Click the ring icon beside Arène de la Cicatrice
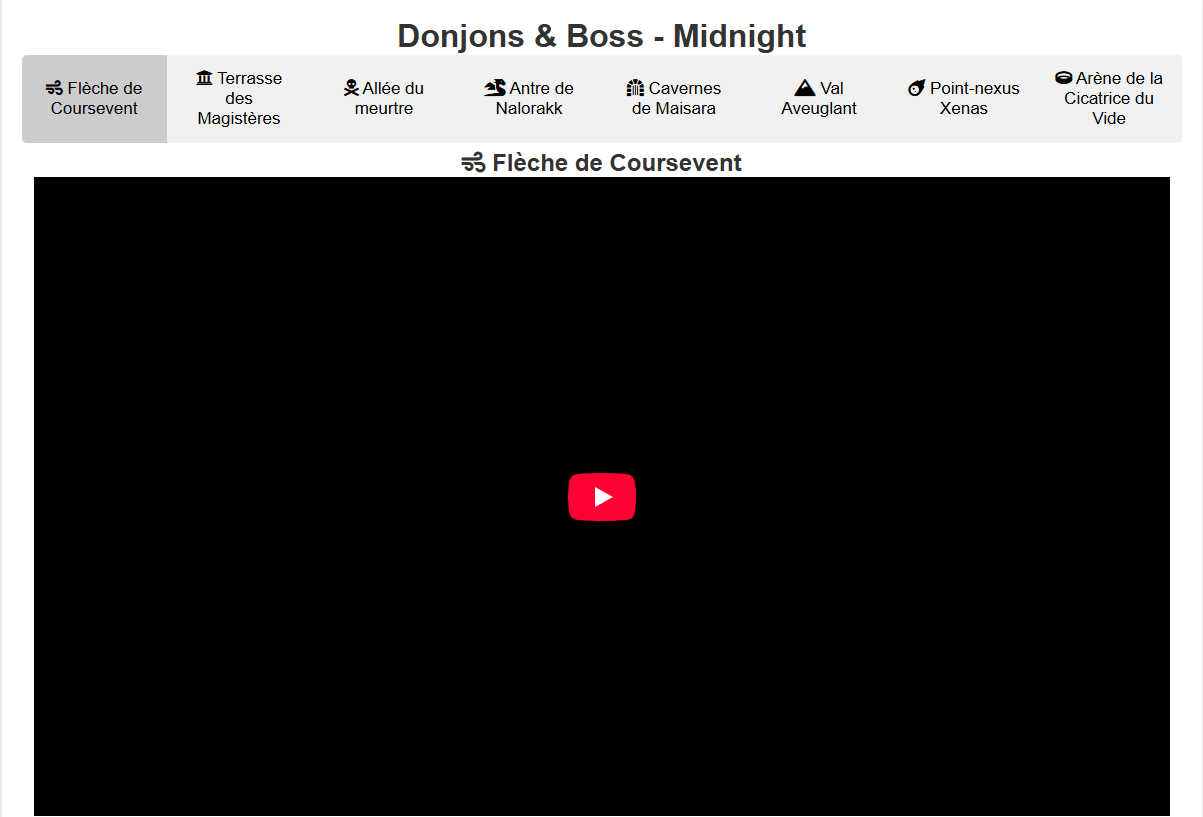This screenshot has width=1203, height=817. point(1064,78)
